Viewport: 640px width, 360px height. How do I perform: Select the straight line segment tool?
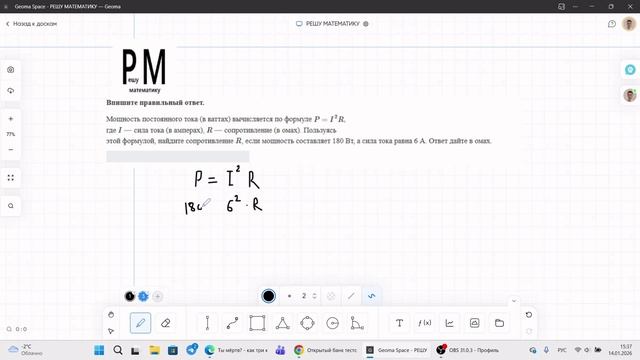tap(207, 323)
